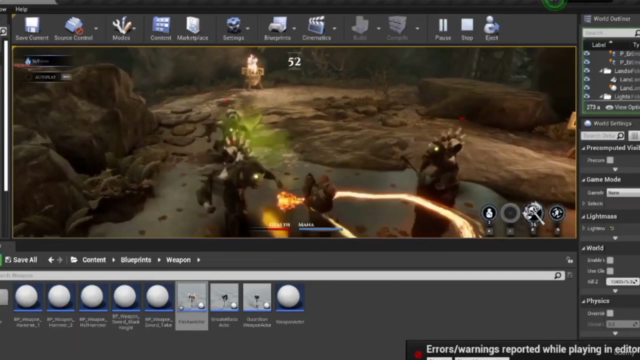The image size is (640, 360).
Task: Open the Build options dropdown arrow
Action: [x=378, y=28]
